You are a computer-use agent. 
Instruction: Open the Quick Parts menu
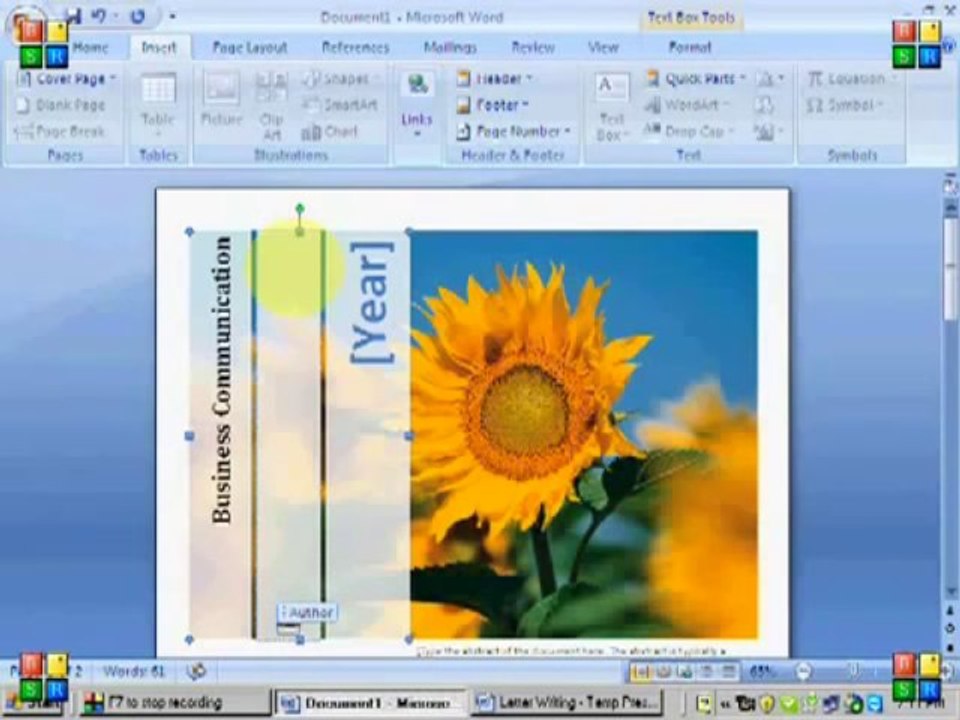coord(696,79)
